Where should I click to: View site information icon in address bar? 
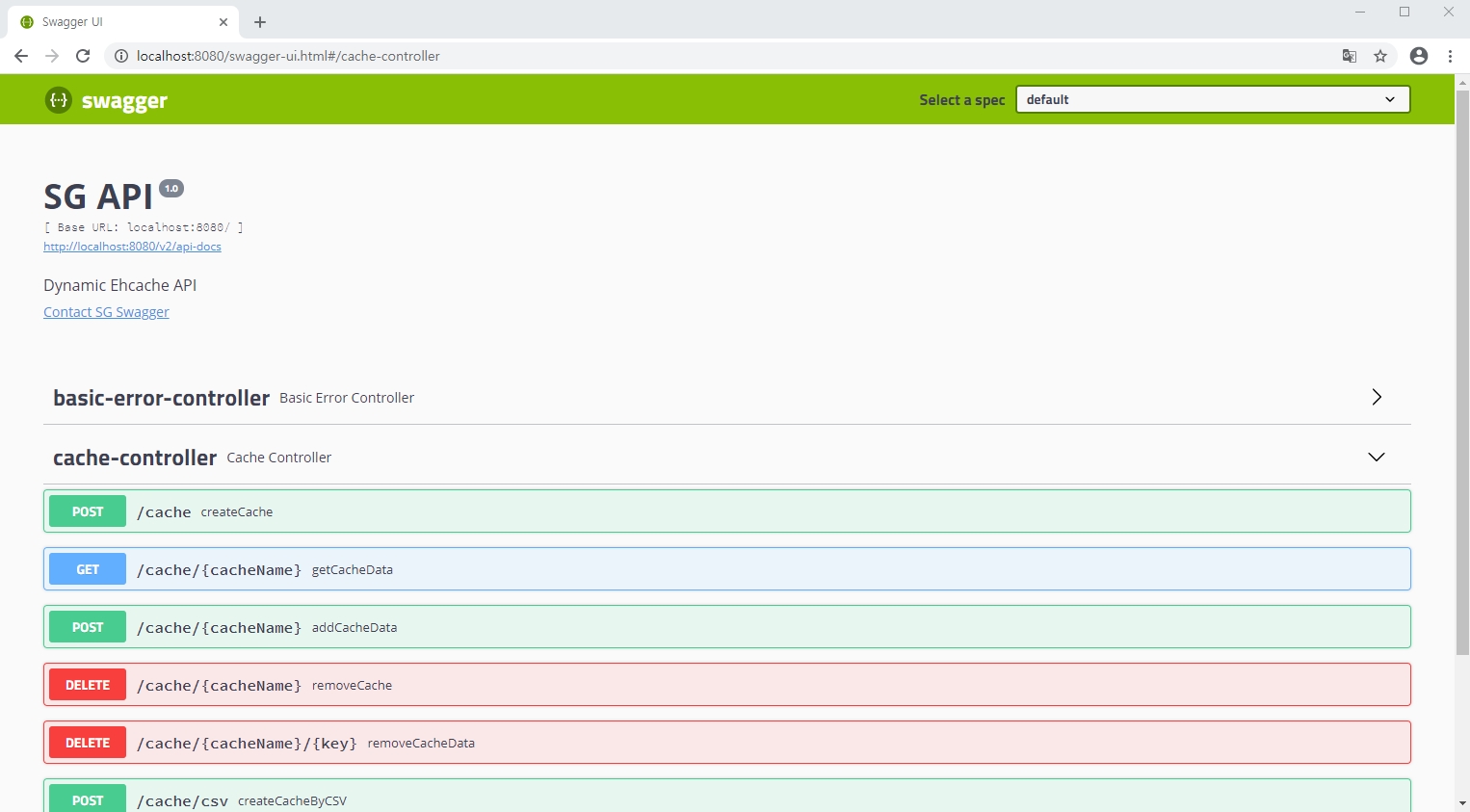tap(121, 56)
